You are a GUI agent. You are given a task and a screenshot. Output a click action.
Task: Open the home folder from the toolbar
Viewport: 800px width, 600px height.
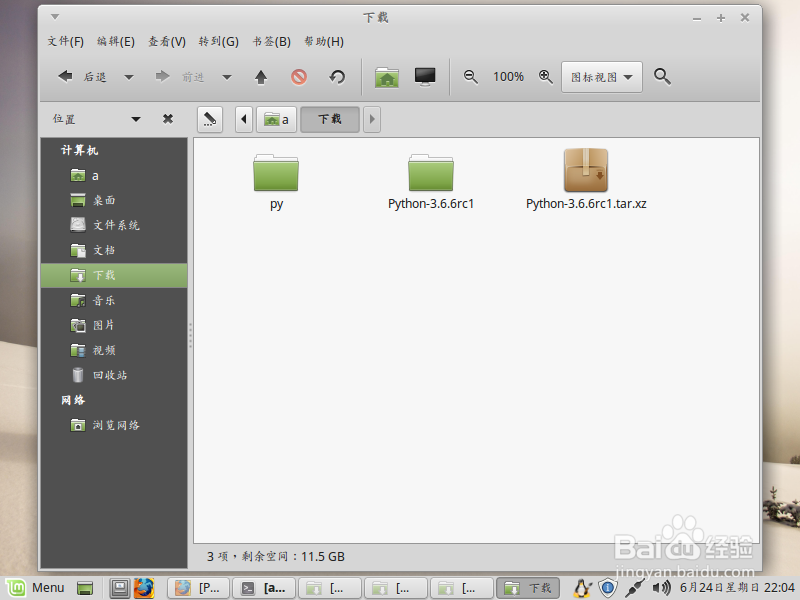click(386, 76)
